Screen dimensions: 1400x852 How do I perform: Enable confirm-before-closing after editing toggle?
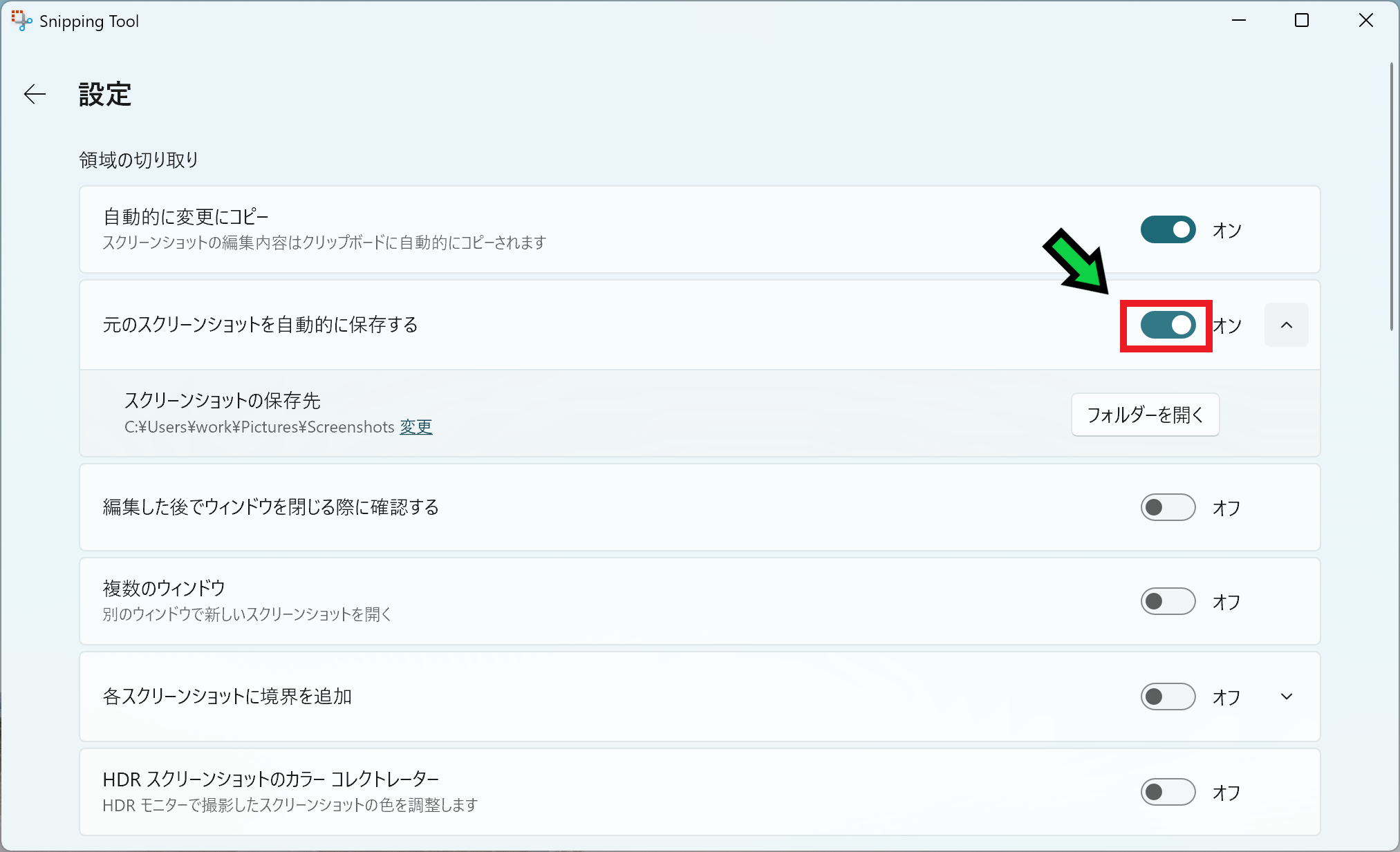point(1168,507)
